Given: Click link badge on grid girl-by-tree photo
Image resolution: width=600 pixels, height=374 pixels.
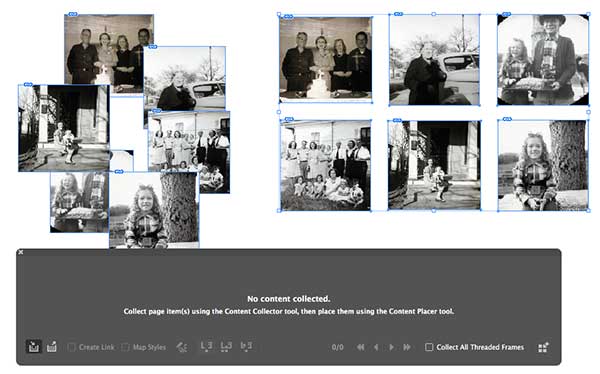Looking at the screenshot, I should click(x=507, y=119).
